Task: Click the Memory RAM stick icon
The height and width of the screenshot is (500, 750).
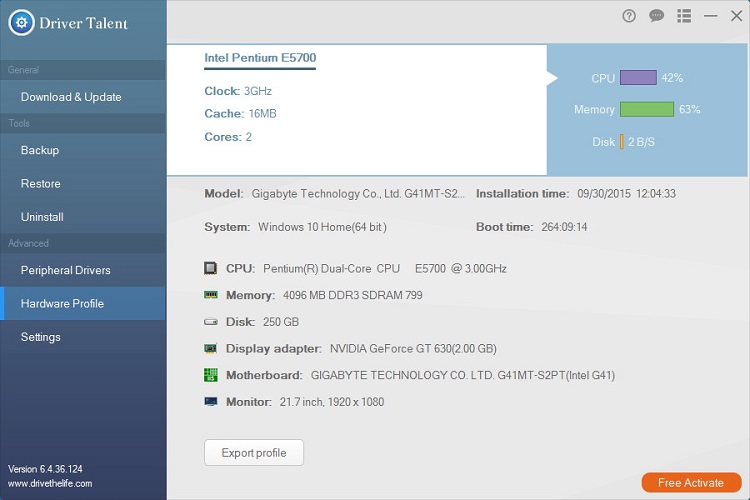Action: (x=210, y=295)
